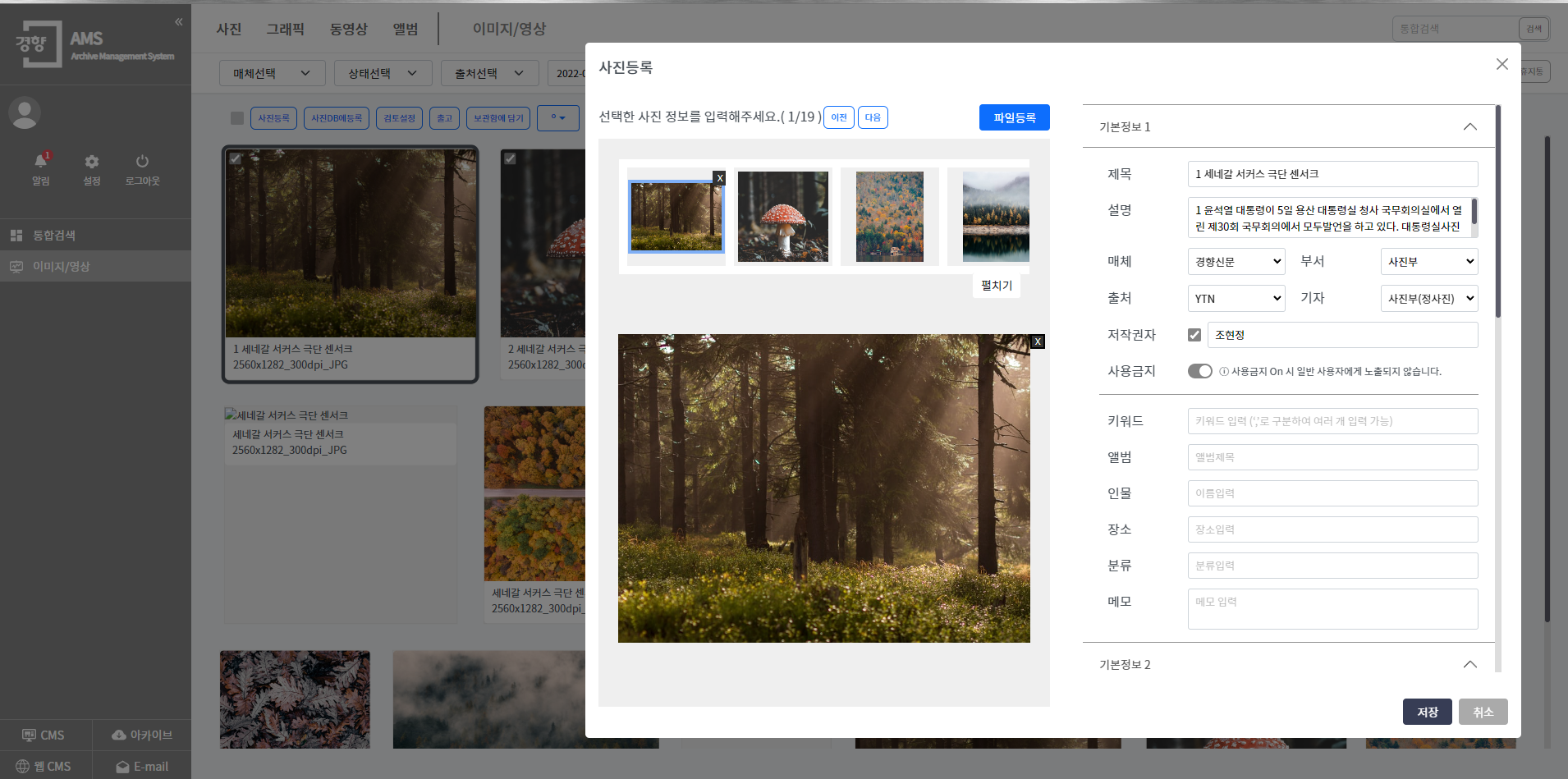Open E-mail shortcut
The height and width of the screenshot is (779, 1568).
tap(142, 767)
